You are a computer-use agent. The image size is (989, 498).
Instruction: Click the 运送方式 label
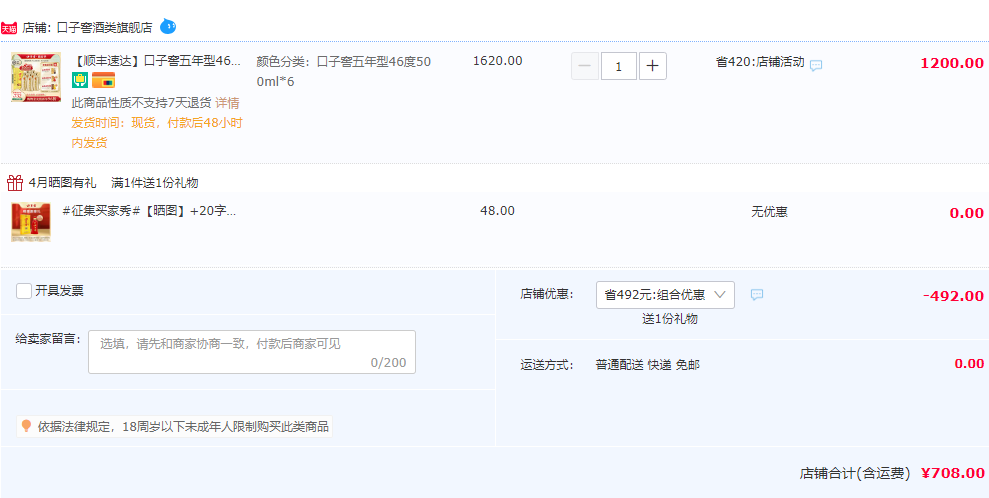pos(547,364)
